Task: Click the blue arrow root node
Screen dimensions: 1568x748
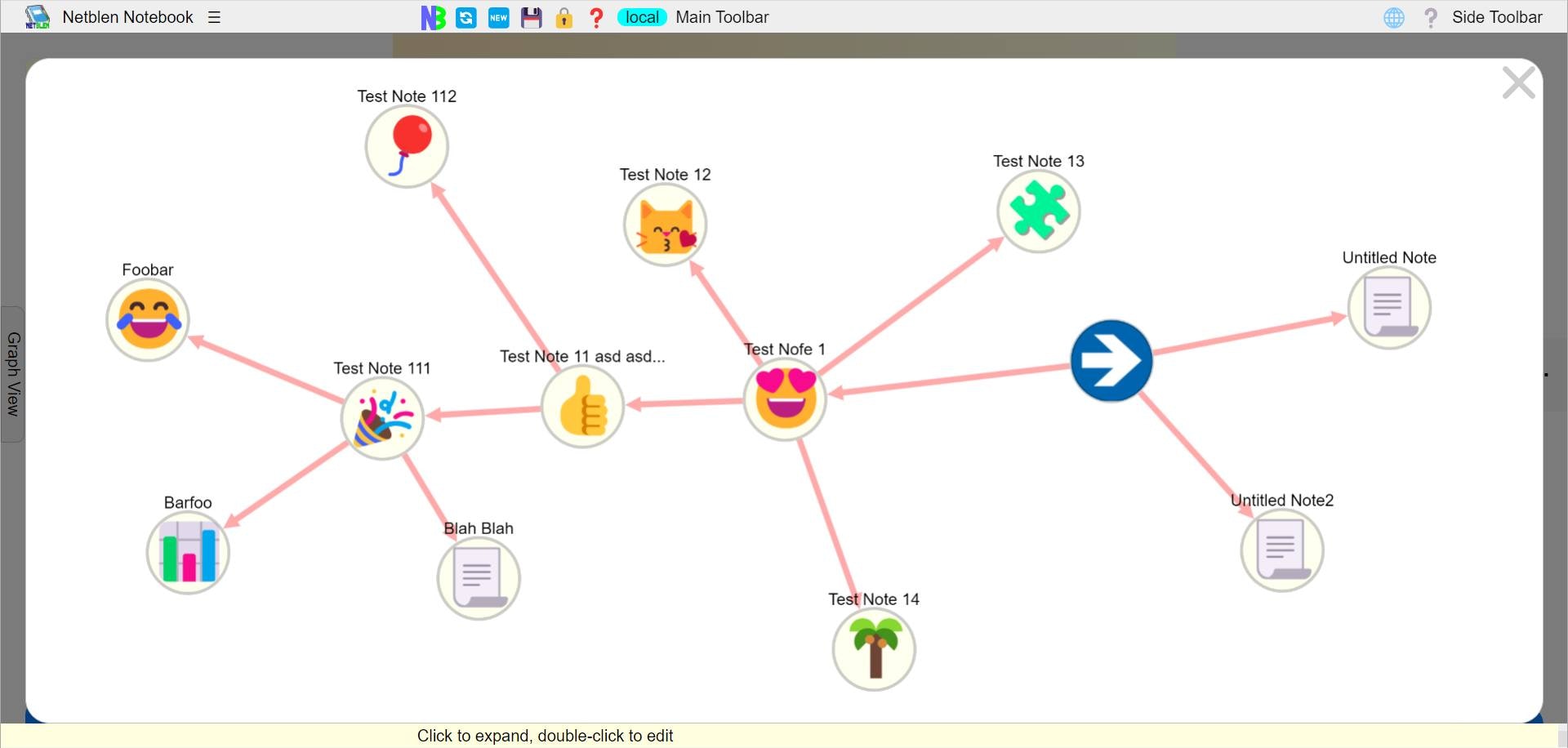Action: [x=1111, y=360]
